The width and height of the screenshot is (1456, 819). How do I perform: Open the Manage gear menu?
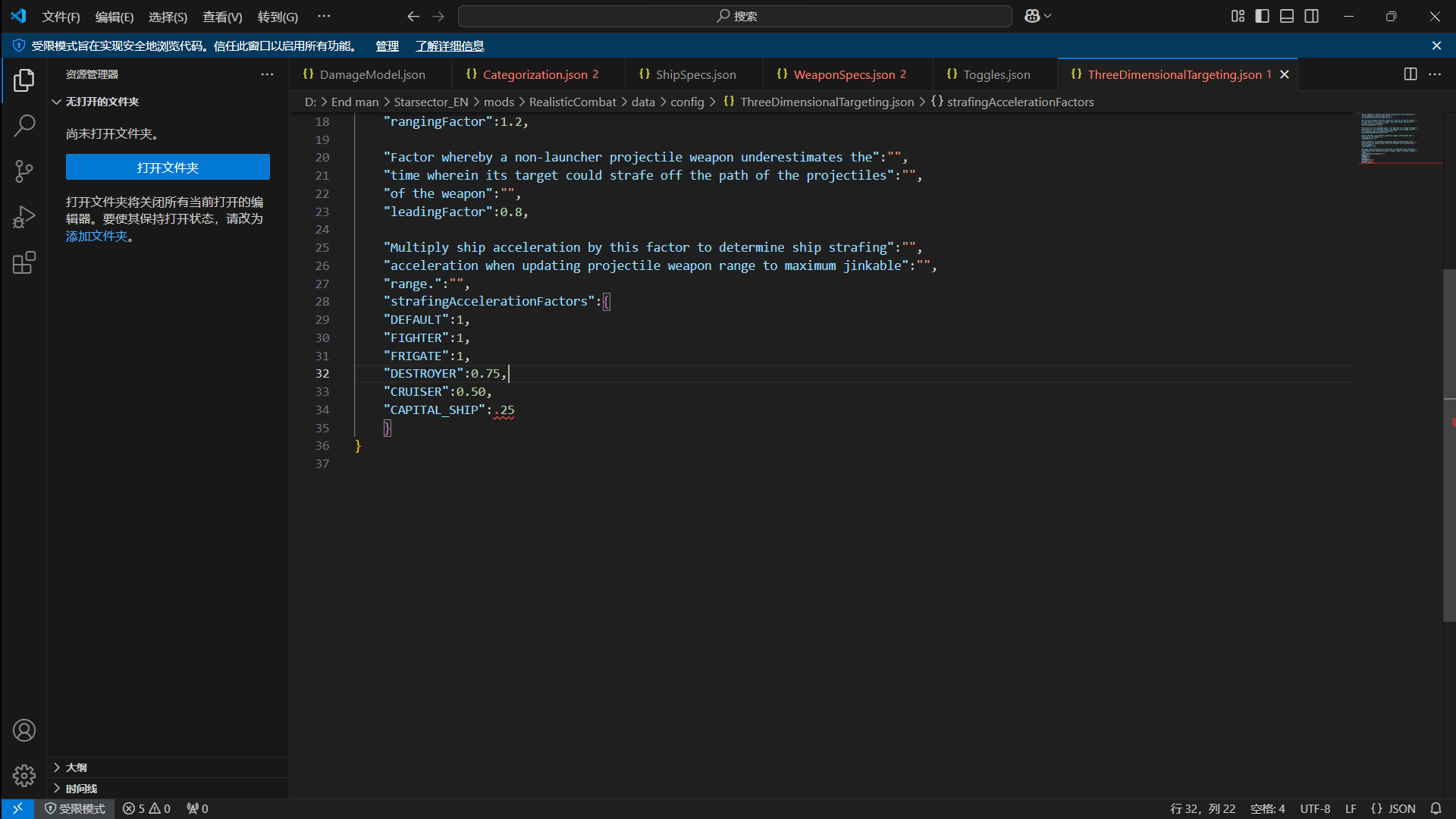[x=24, y=776]
